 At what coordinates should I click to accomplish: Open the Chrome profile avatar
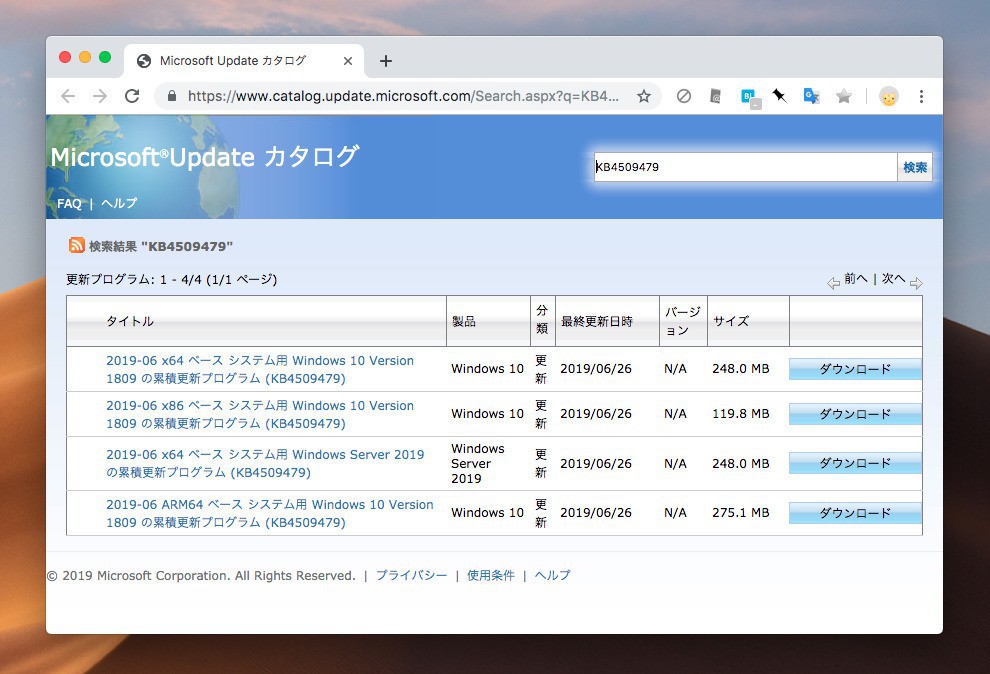[888, 96]
